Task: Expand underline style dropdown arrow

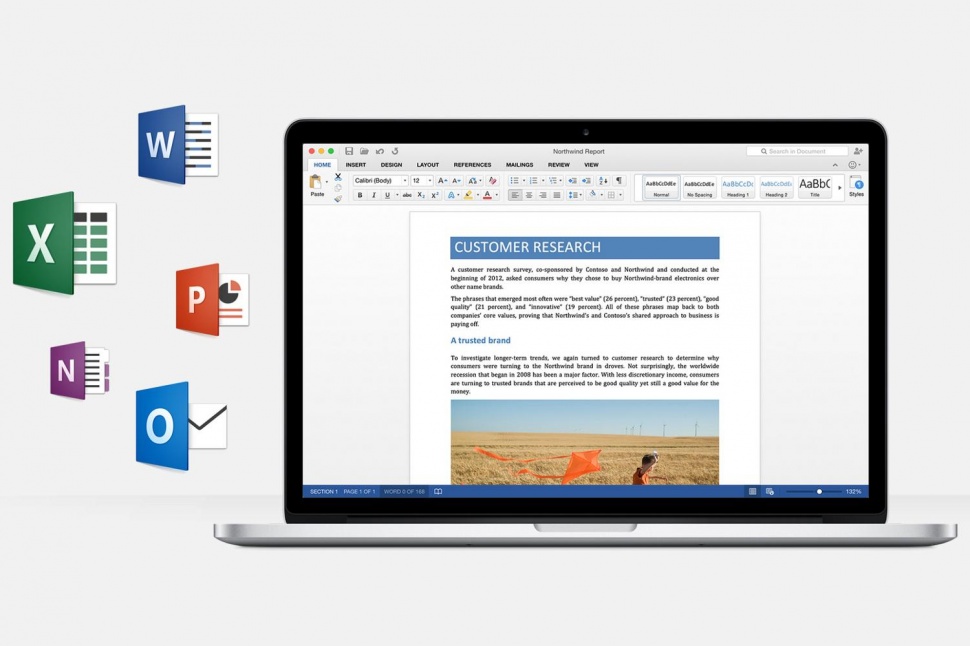Action: pyautogui.click(x=397, y=195)
